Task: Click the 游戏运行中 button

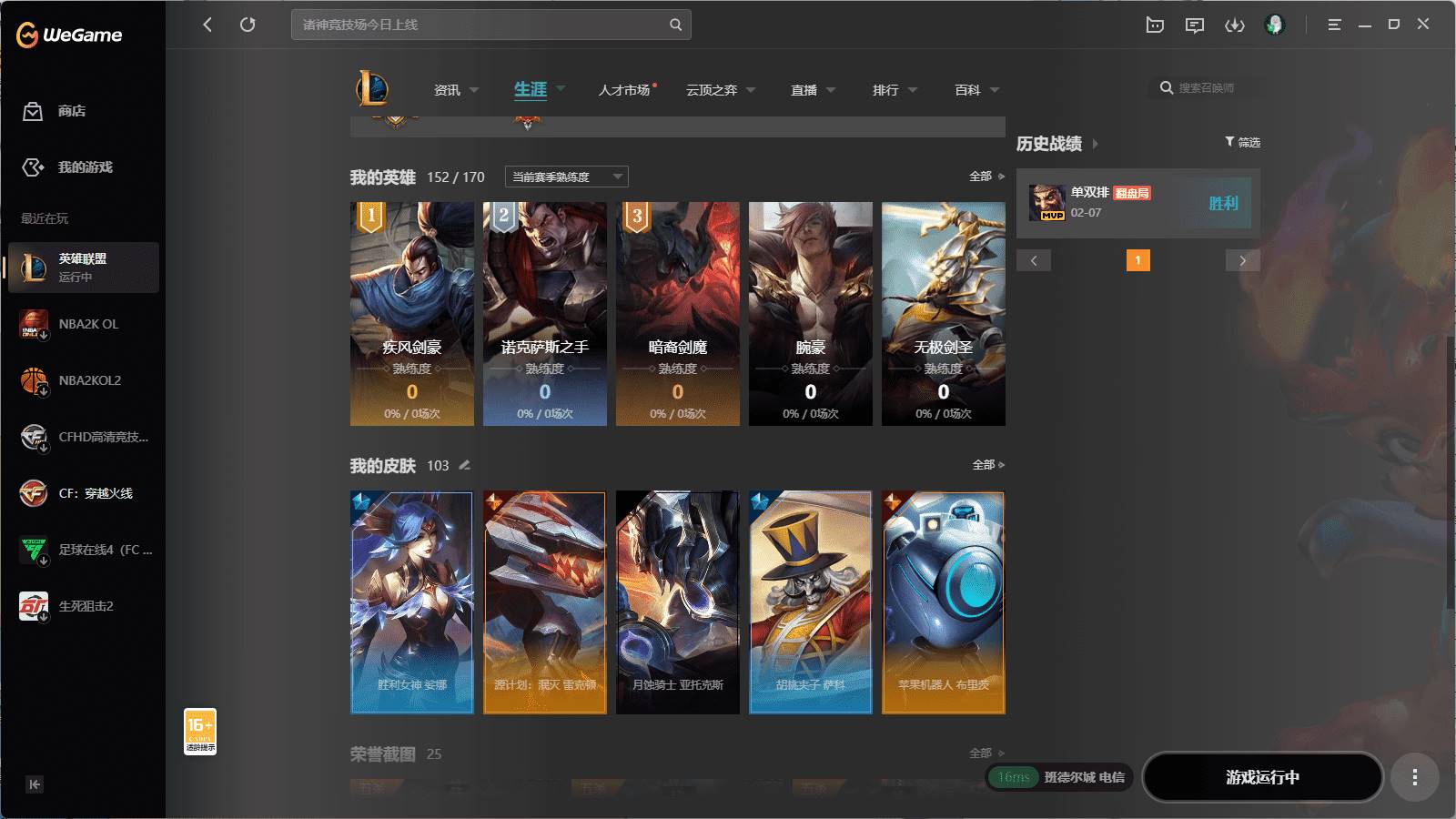Action: 1262,777
